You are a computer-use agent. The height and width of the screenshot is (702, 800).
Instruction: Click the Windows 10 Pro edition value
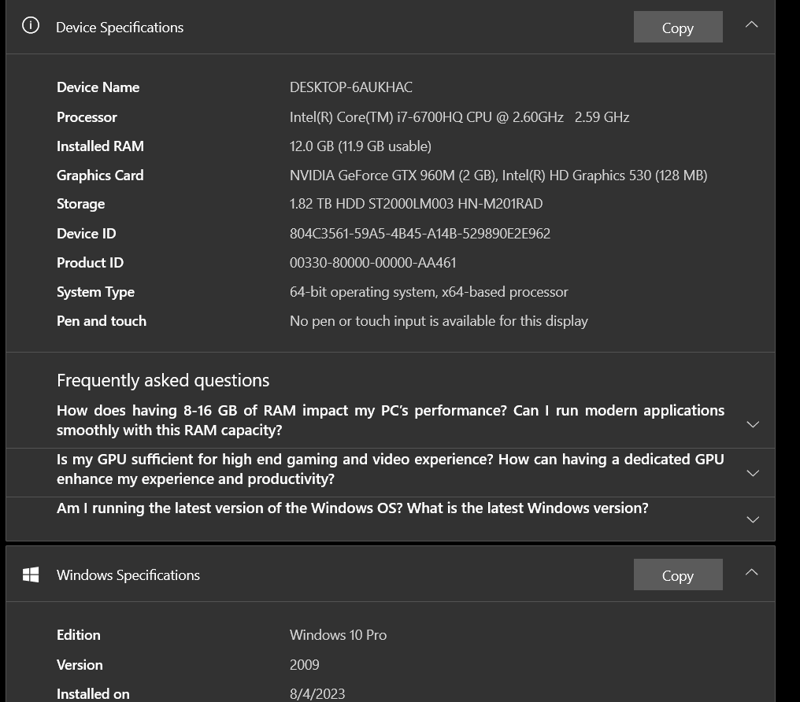point(339,635)
